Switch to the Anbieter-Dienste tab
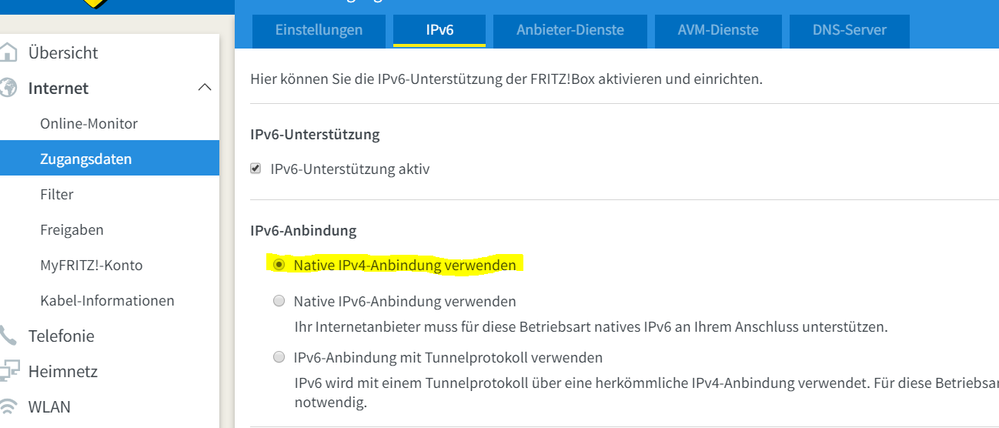Image resolution: width=999 pixels, height=428 pixels. pyautogui.click(x=570, y=30)
